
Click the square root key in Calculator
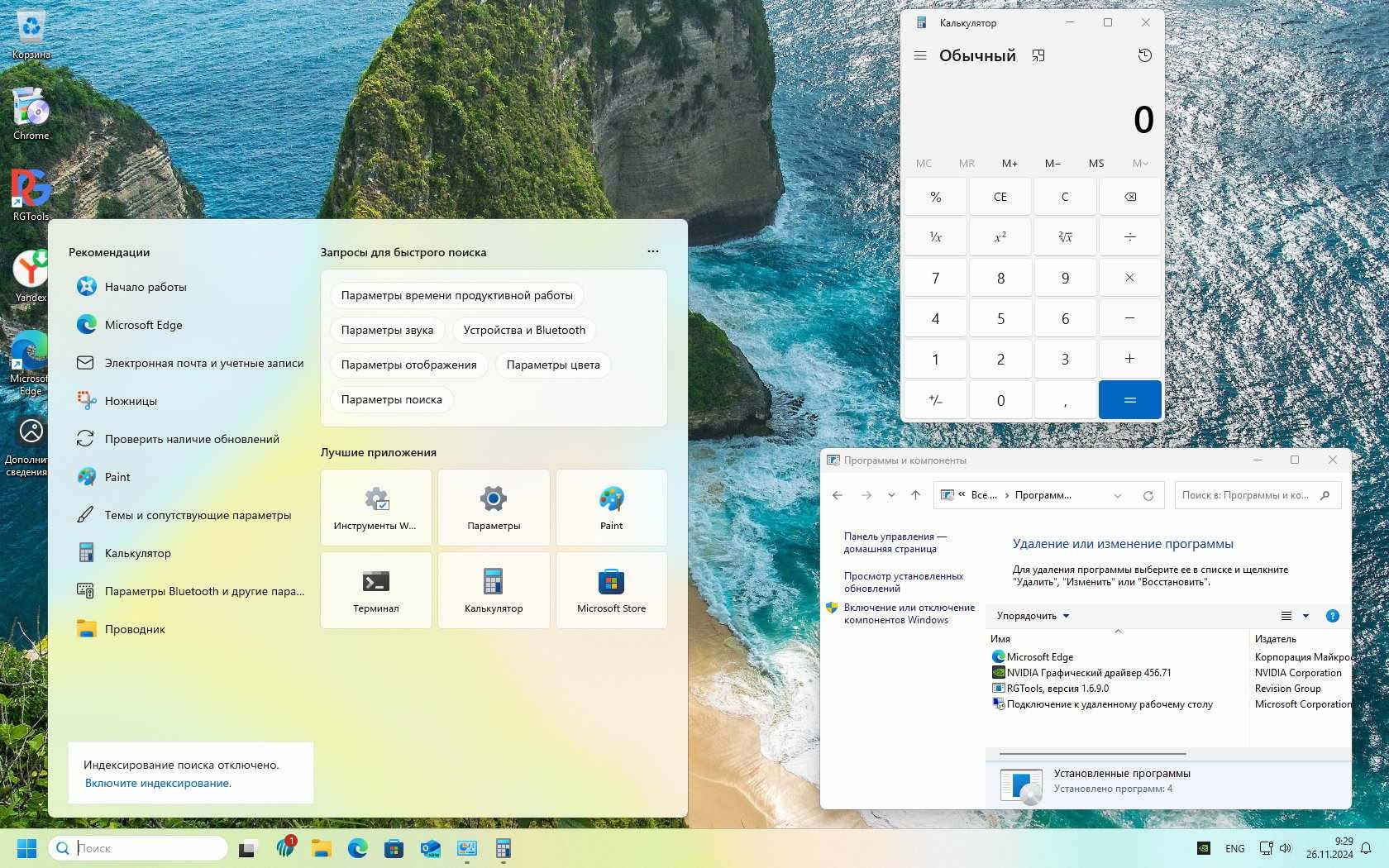pos(1065,237)
